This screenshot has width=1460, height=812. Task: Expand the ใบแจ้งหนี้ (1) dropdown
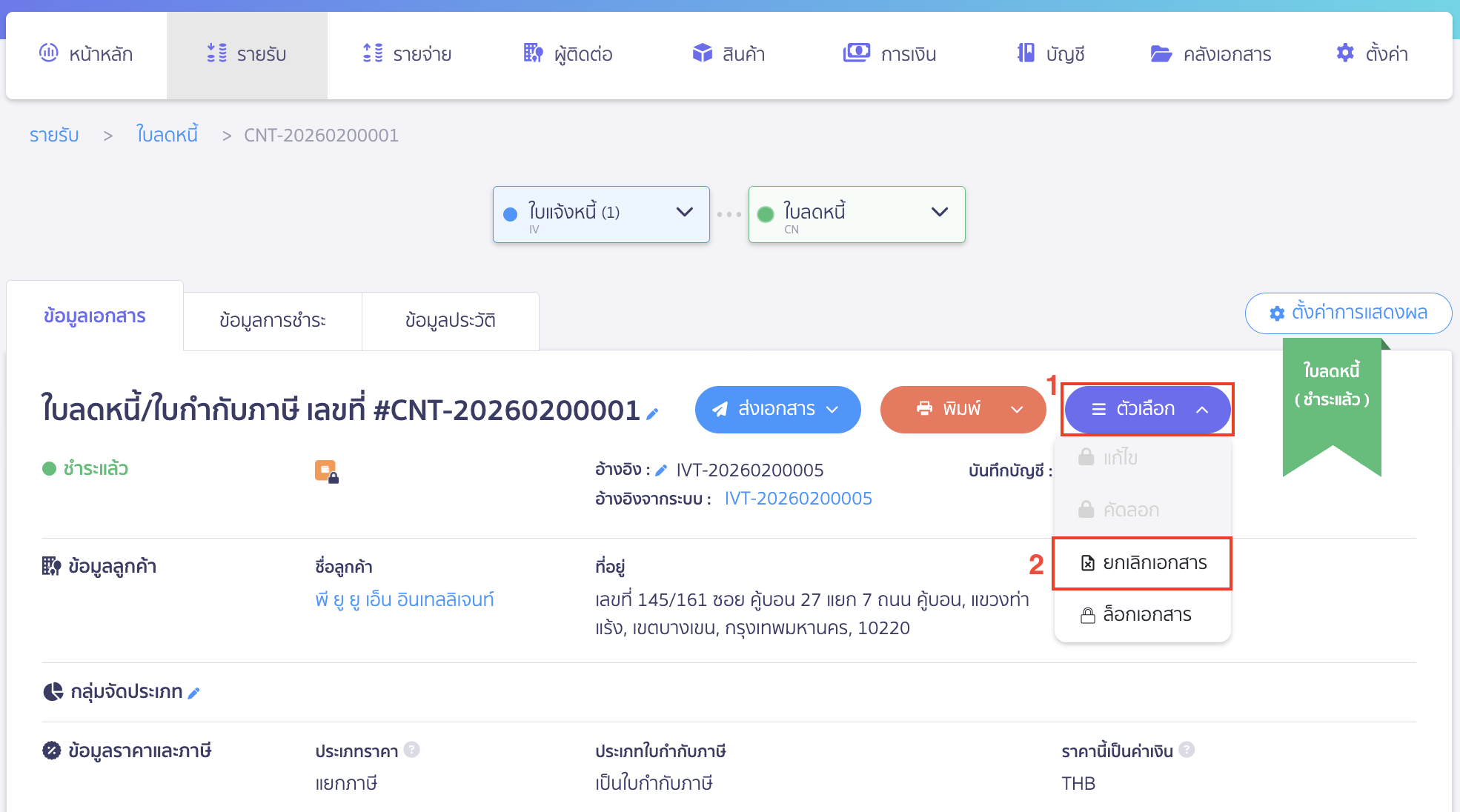click(685, 213)
